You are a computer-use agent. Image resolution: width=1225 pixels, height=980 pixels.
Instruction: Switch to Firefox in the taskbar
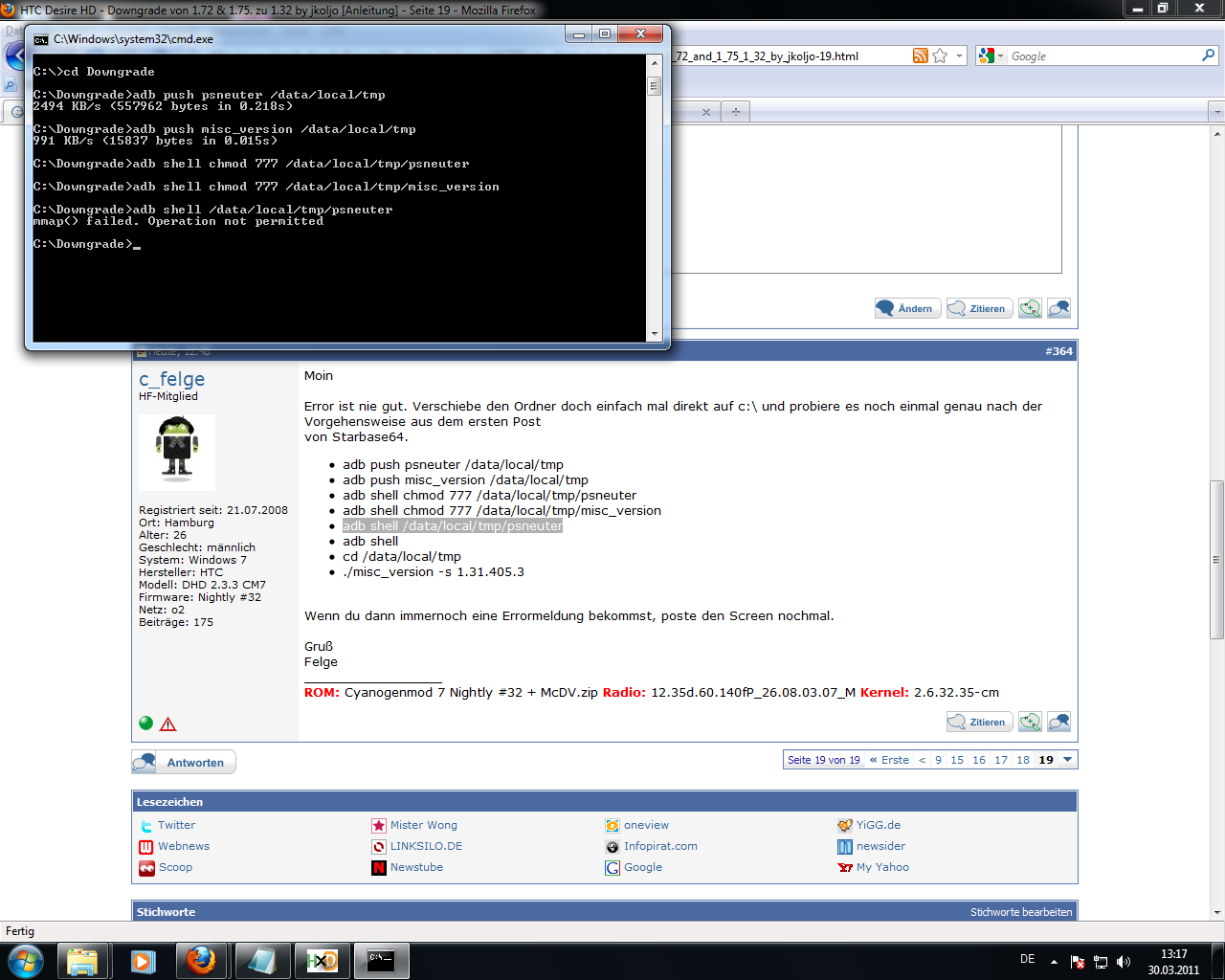202,960
